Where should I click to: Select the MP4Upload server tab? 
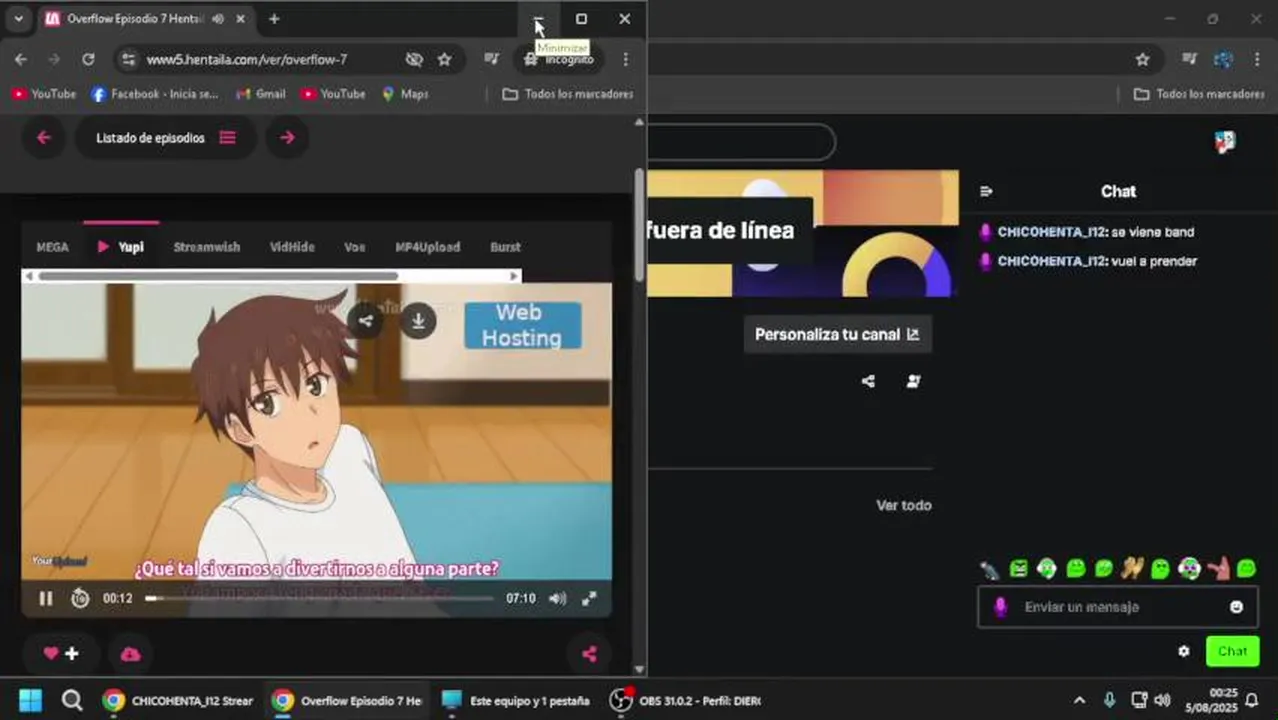click(x=428, y=247)
